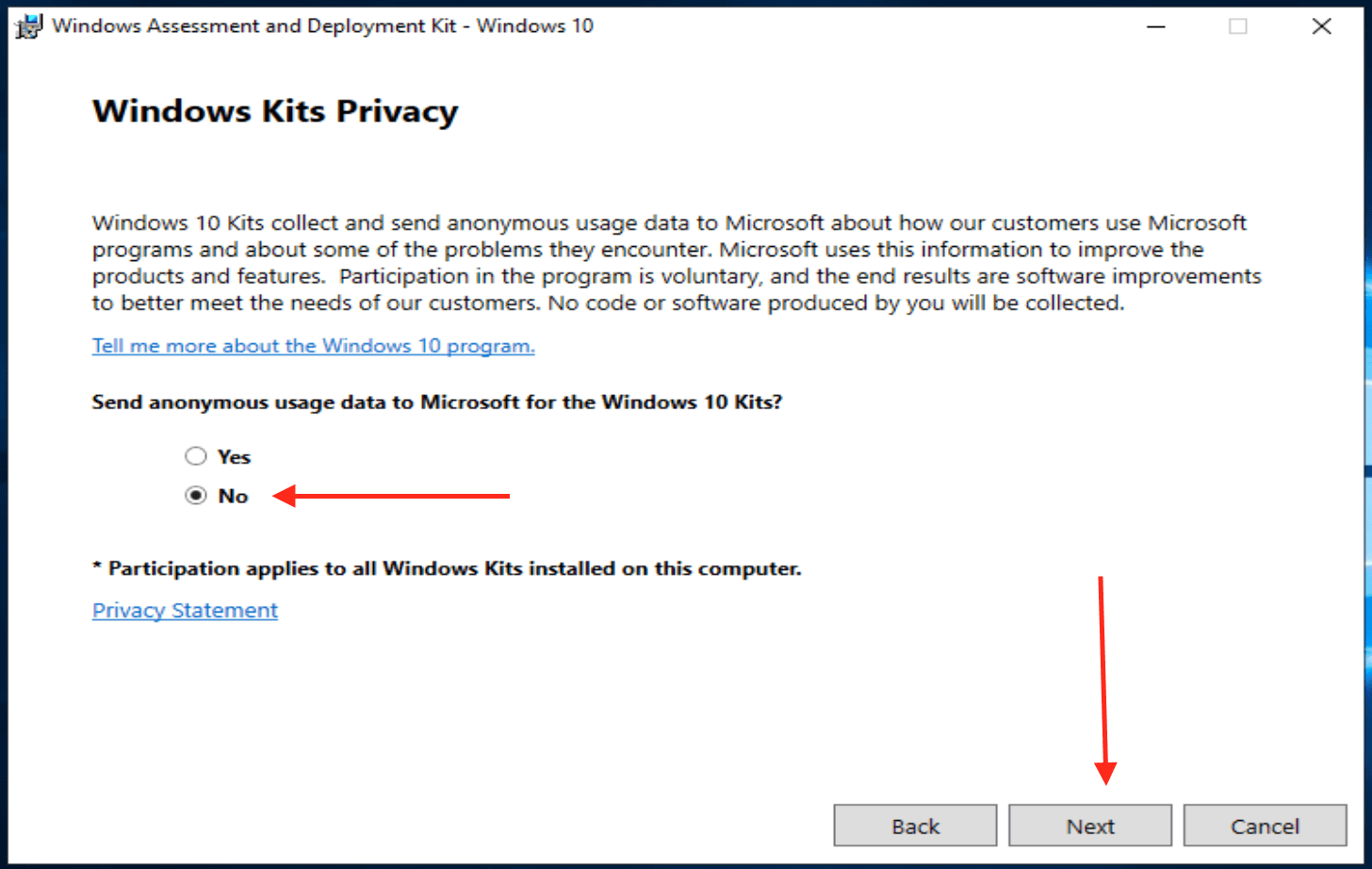Click the "Windows Kits Privacy" heading
1372x869 pixels.
tap(275, 111)
